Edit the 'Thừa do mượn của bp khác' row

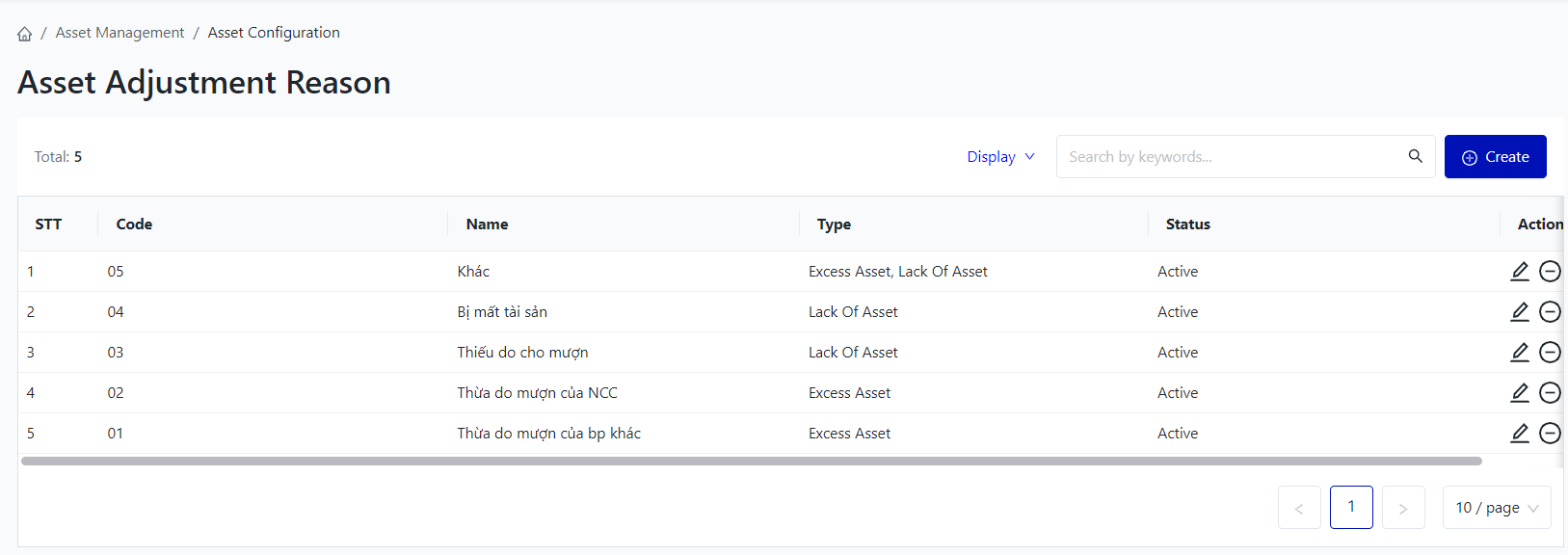click(1520, 434)
